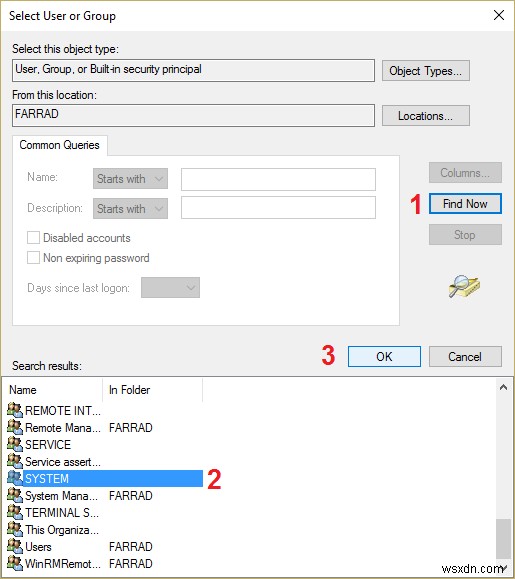515x579 pixels.
Task: Click the group icon beside System Mana...
Action: [15, 495]
